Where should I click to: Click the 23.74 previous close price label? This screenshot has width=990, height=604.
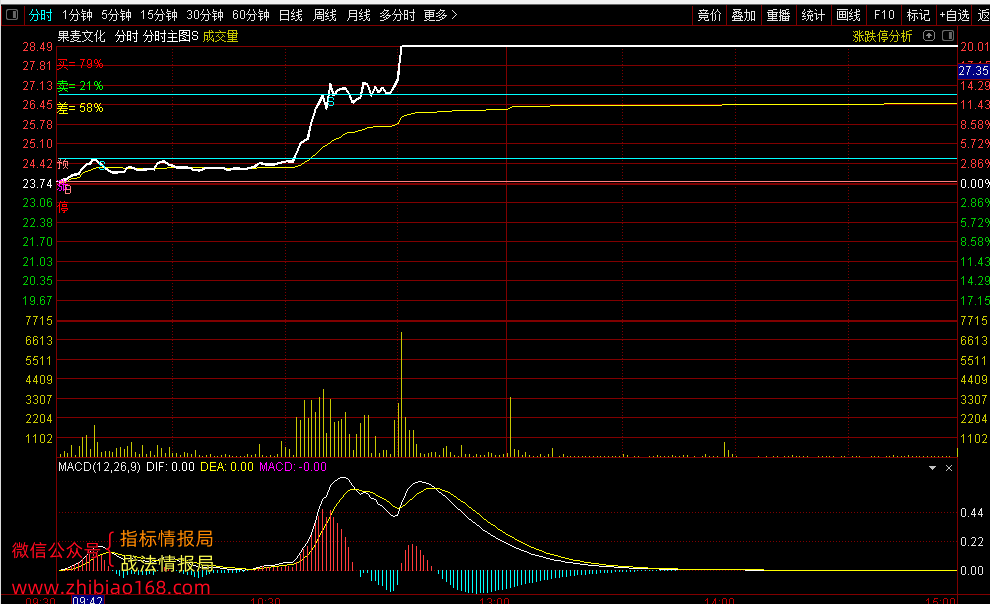coord(37,184)
